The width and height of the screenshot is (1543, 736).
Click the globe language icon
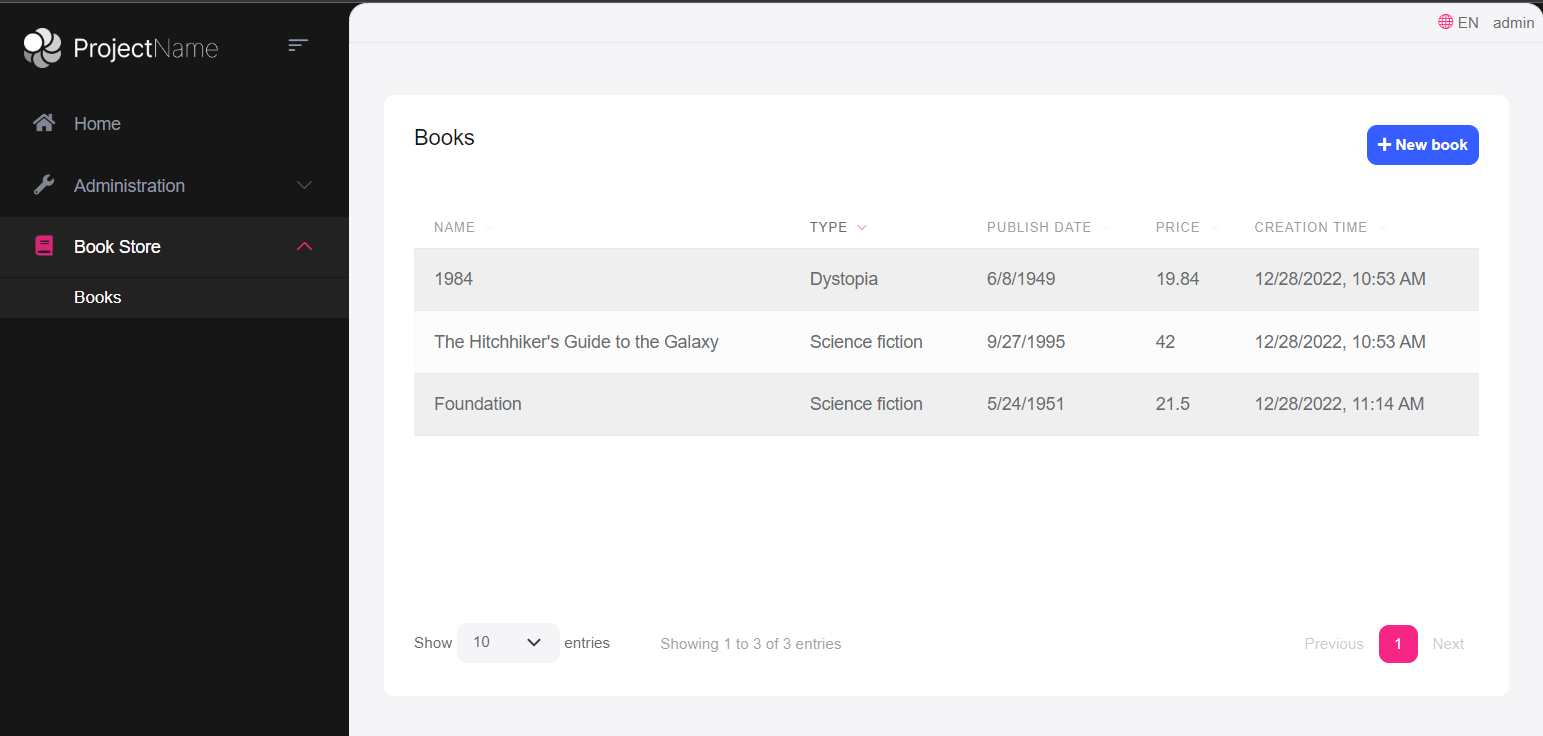coord(1444,21)
